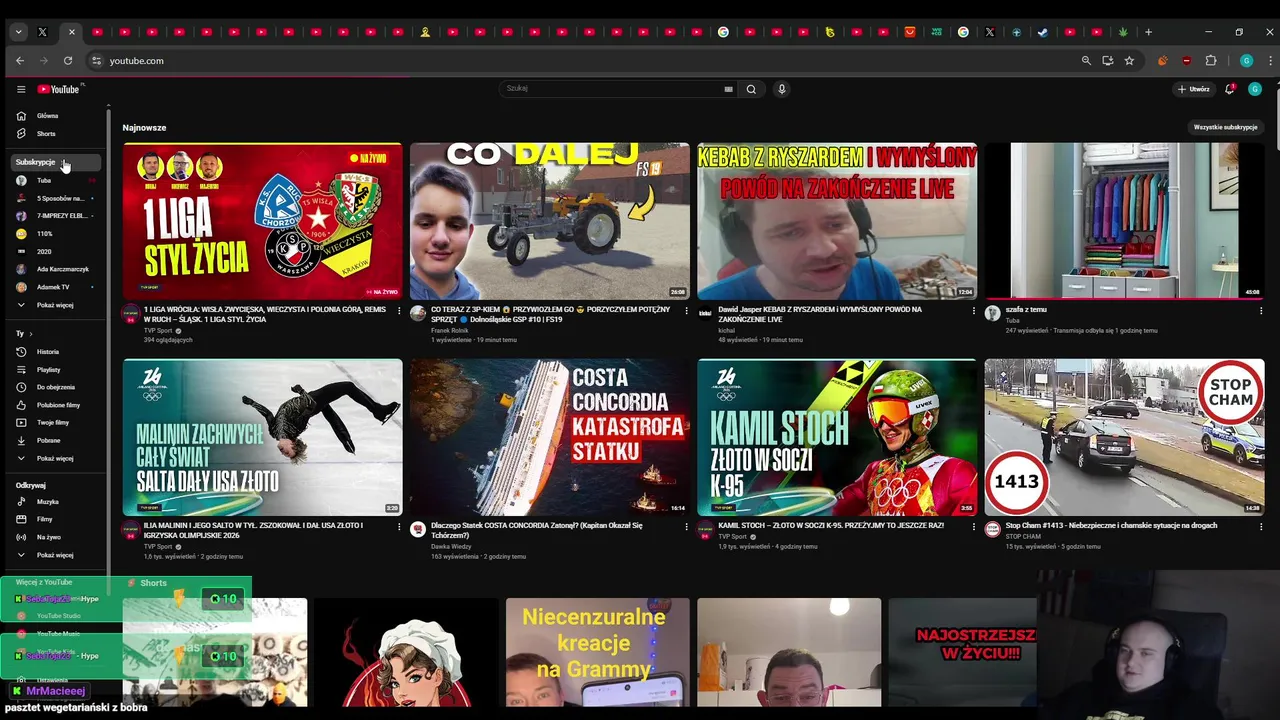Click the red shield extension icon
1280x720 pixels.
click(1187, 61)
